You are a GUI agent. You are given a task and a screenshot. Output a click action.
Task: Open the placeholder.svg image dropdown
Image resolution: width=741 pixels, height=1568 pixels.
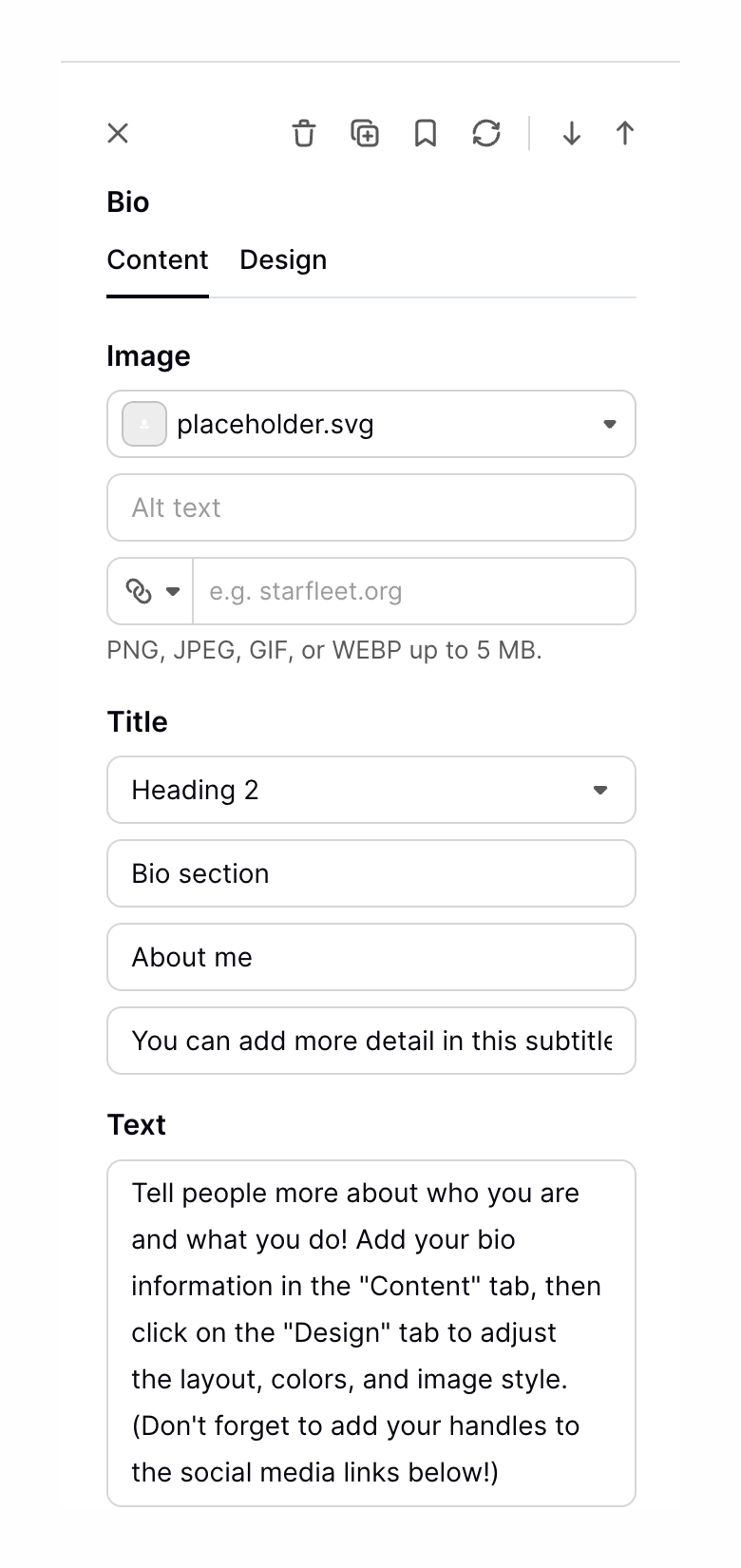point(609,424)
